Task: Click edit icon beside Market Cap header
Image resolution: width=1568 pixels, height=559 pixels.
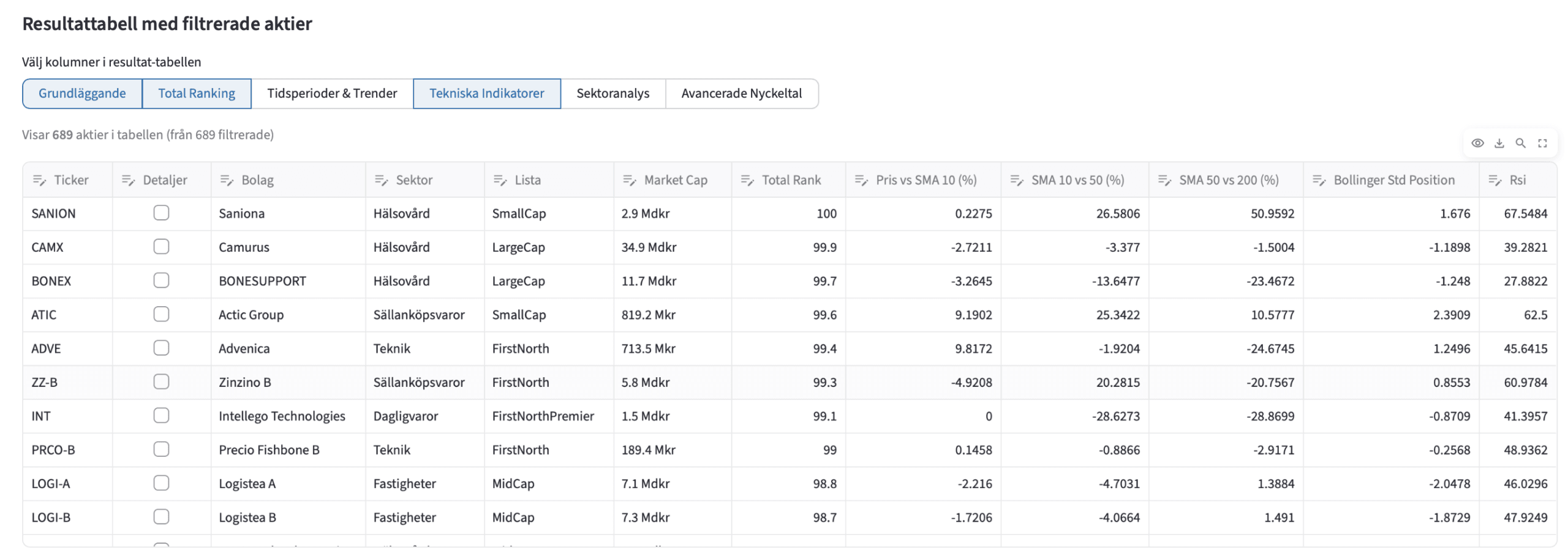Action: tap(629, 180)
